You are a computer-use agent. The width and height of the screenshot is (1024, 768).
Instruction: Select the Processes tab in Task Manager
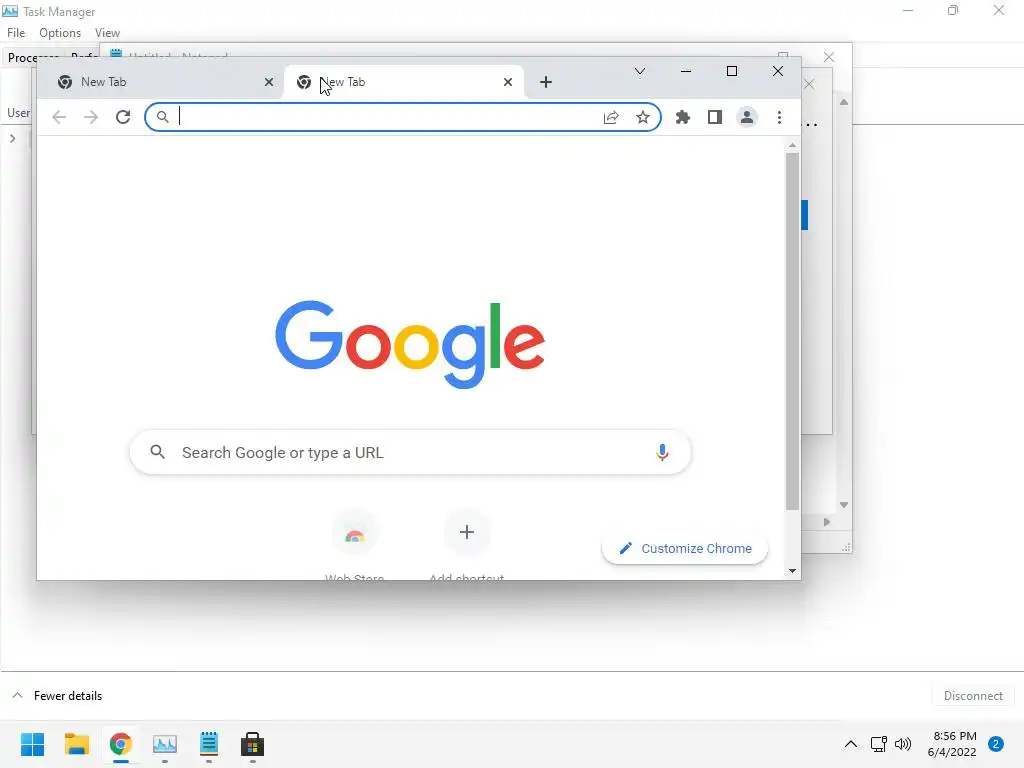tap(33, 57)
